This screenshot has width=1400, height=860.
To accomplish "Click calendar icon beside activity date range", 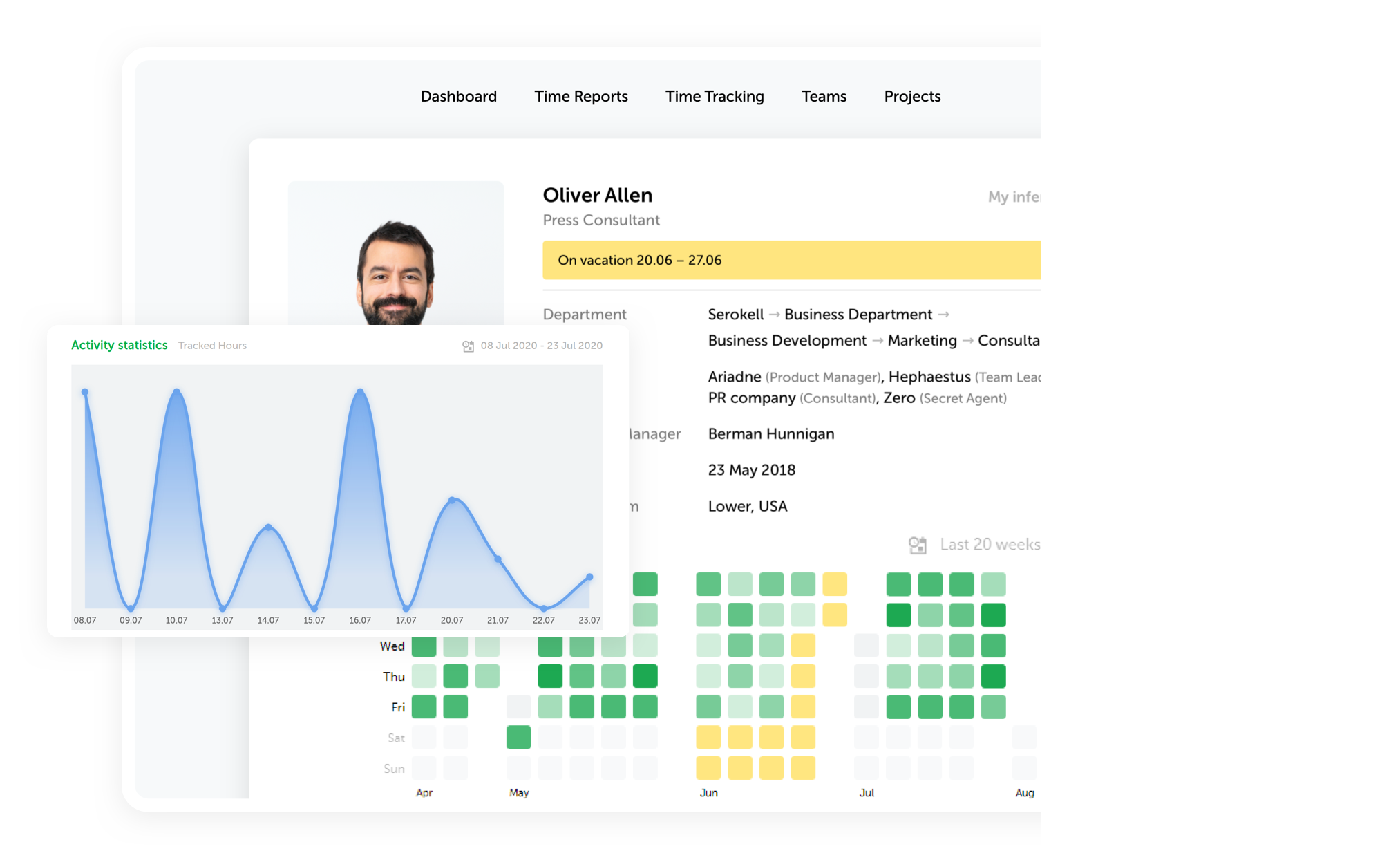I will click(468, 346).
